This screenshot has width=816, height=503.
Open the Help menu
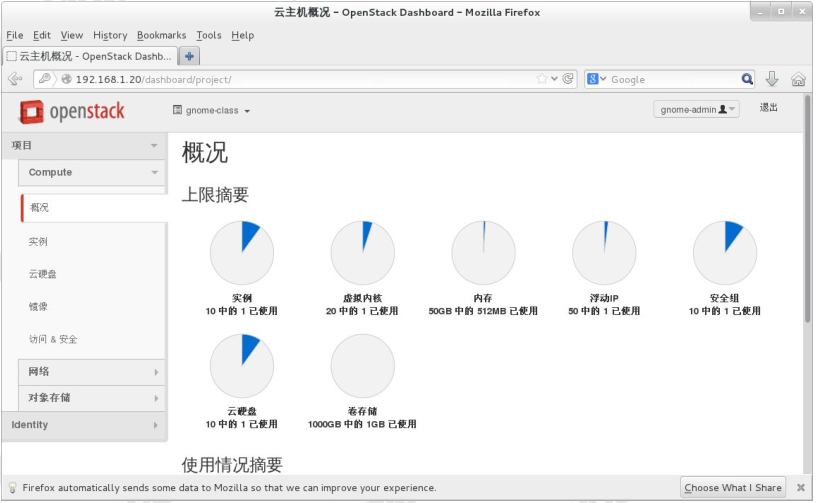[x=243, y=35]
